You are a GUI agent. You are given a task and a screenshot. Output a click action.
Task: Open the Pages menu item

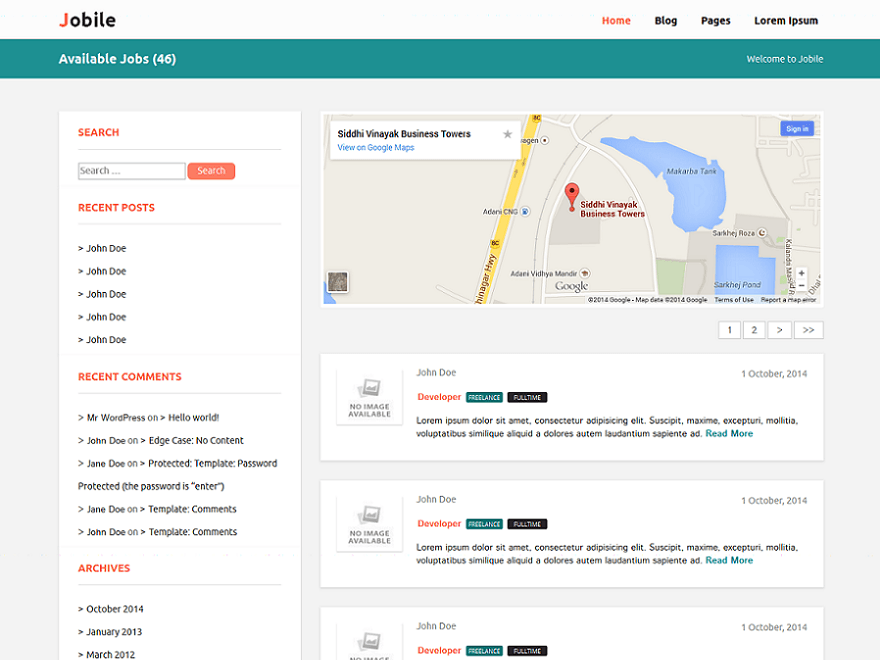point(715,20)
